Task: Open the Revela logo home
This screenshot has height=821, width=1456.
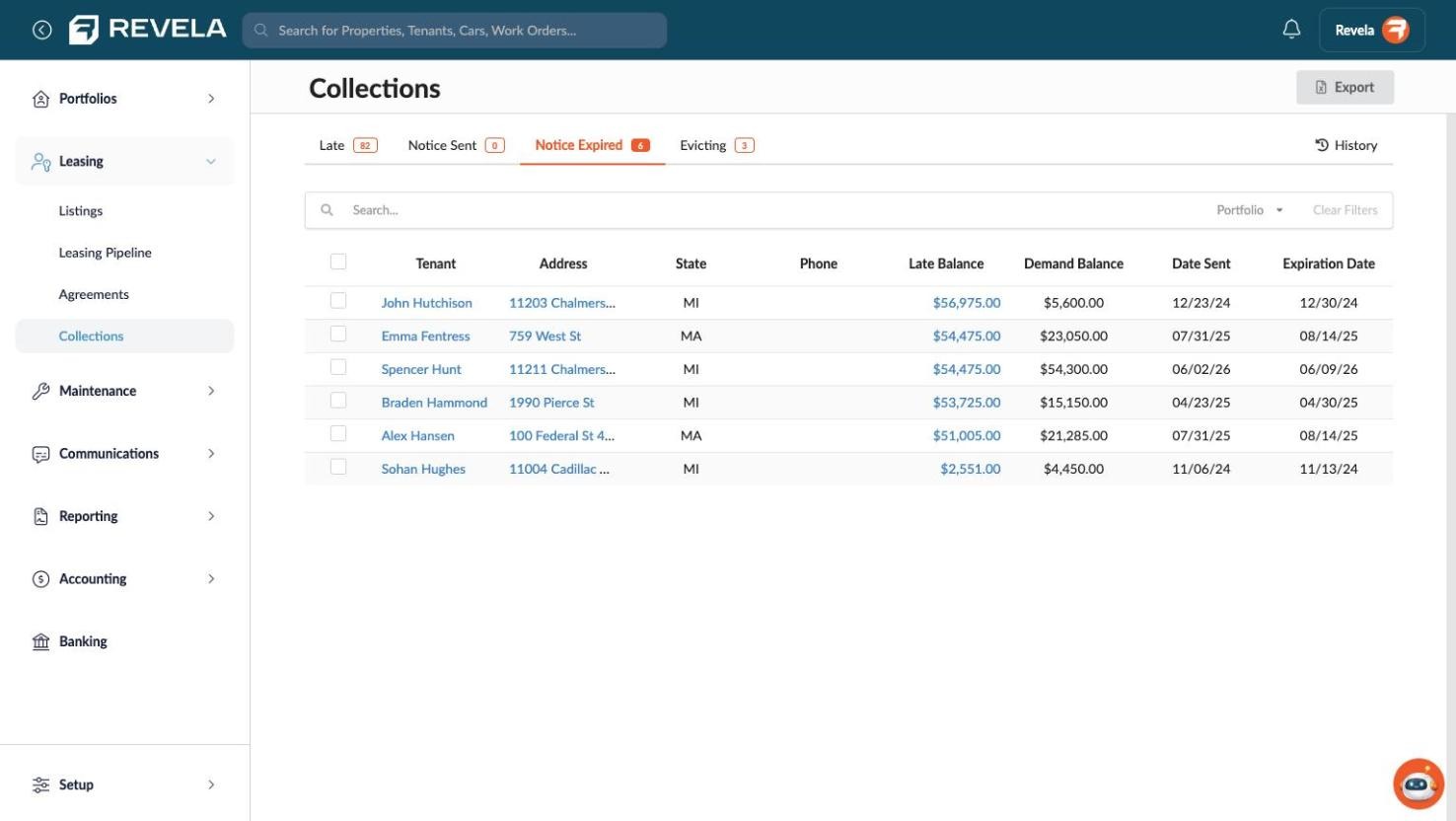Action: (x=148, y=30)
